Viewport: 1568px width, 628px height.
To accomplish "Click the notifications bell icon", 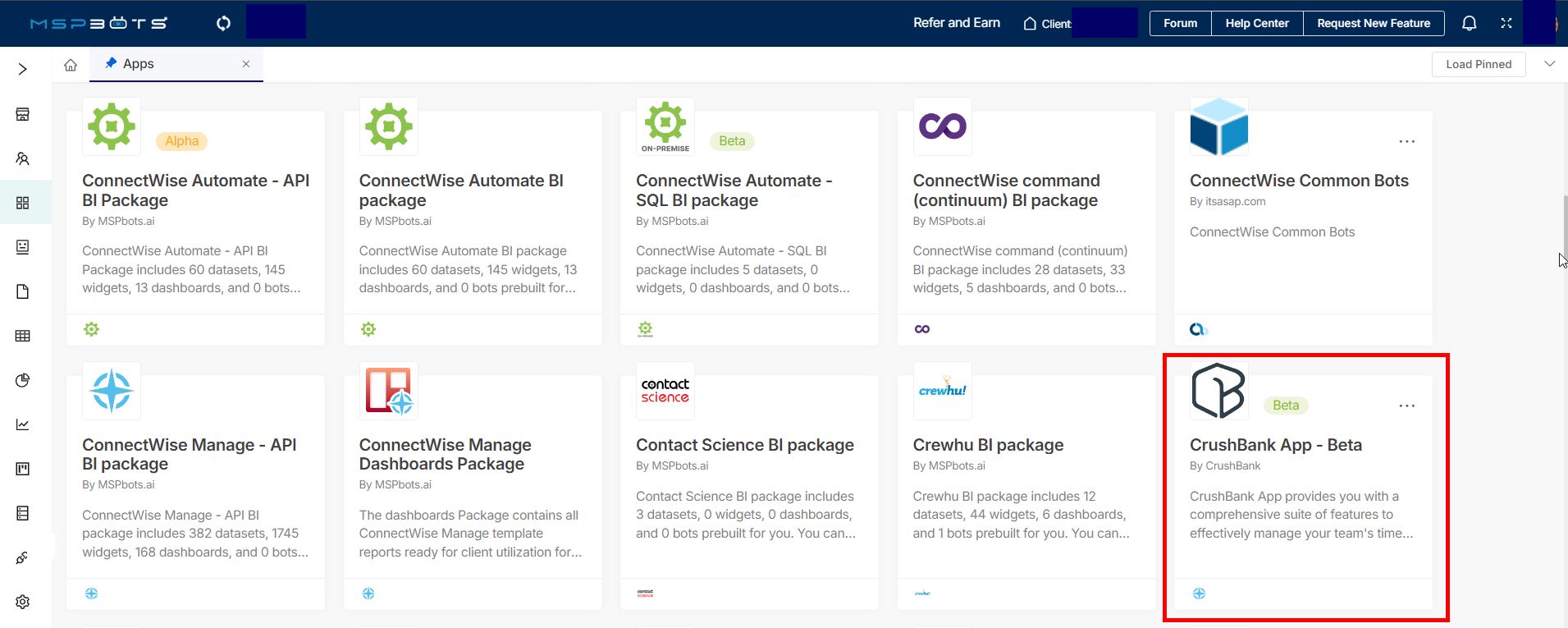I will (x=1470, y=23).
